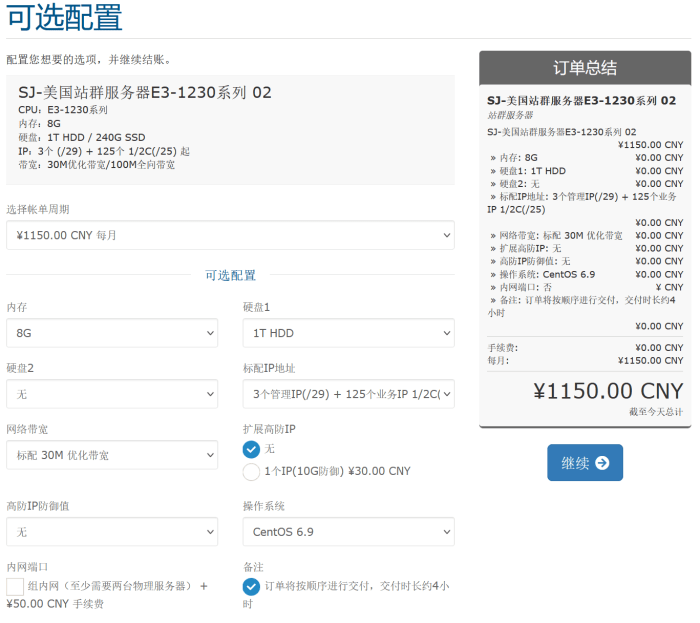700x623 pixels.
Task: Click the 内网端口: 否 summary row
Action: pos(585,287)
